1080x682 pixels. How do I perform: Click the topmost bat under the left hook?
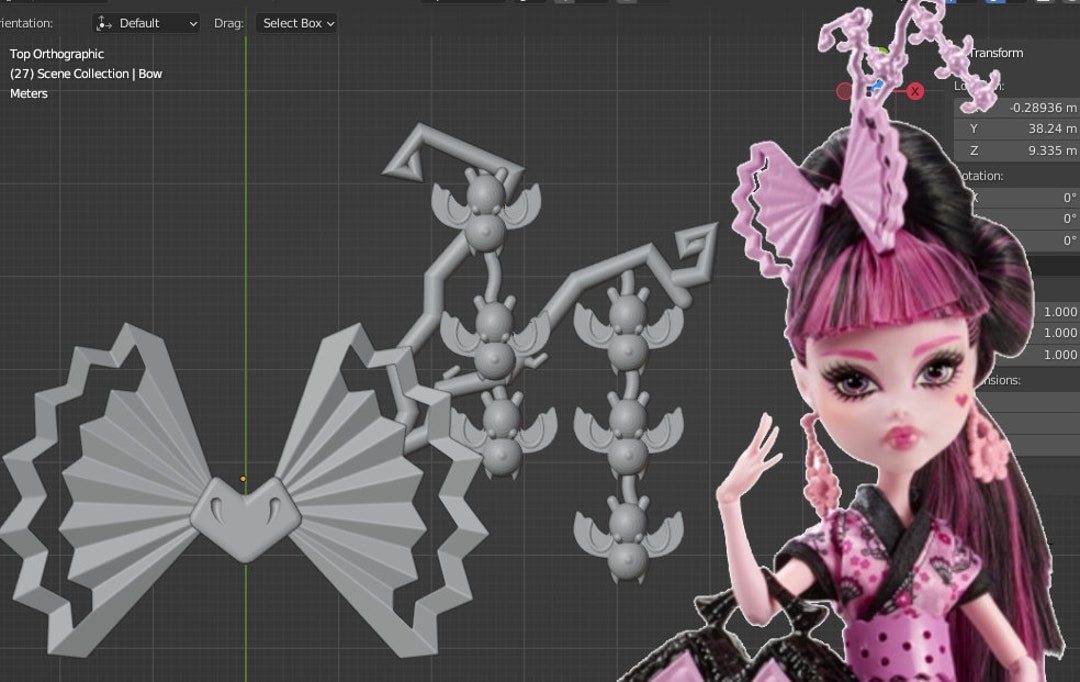[x=486, y=210]
